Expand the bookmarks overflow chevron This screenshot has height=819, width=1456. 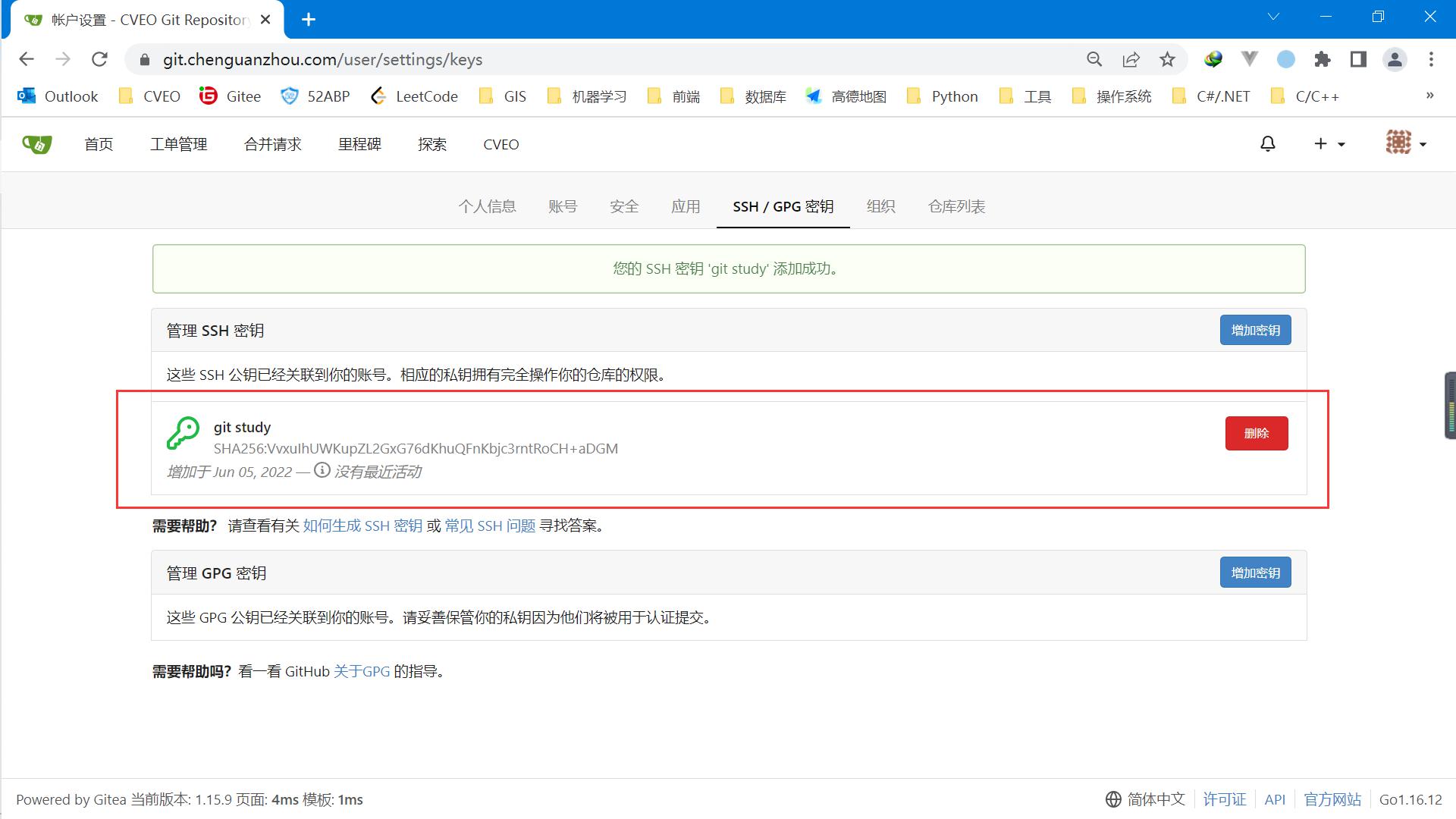click(x=1429, y=96)
